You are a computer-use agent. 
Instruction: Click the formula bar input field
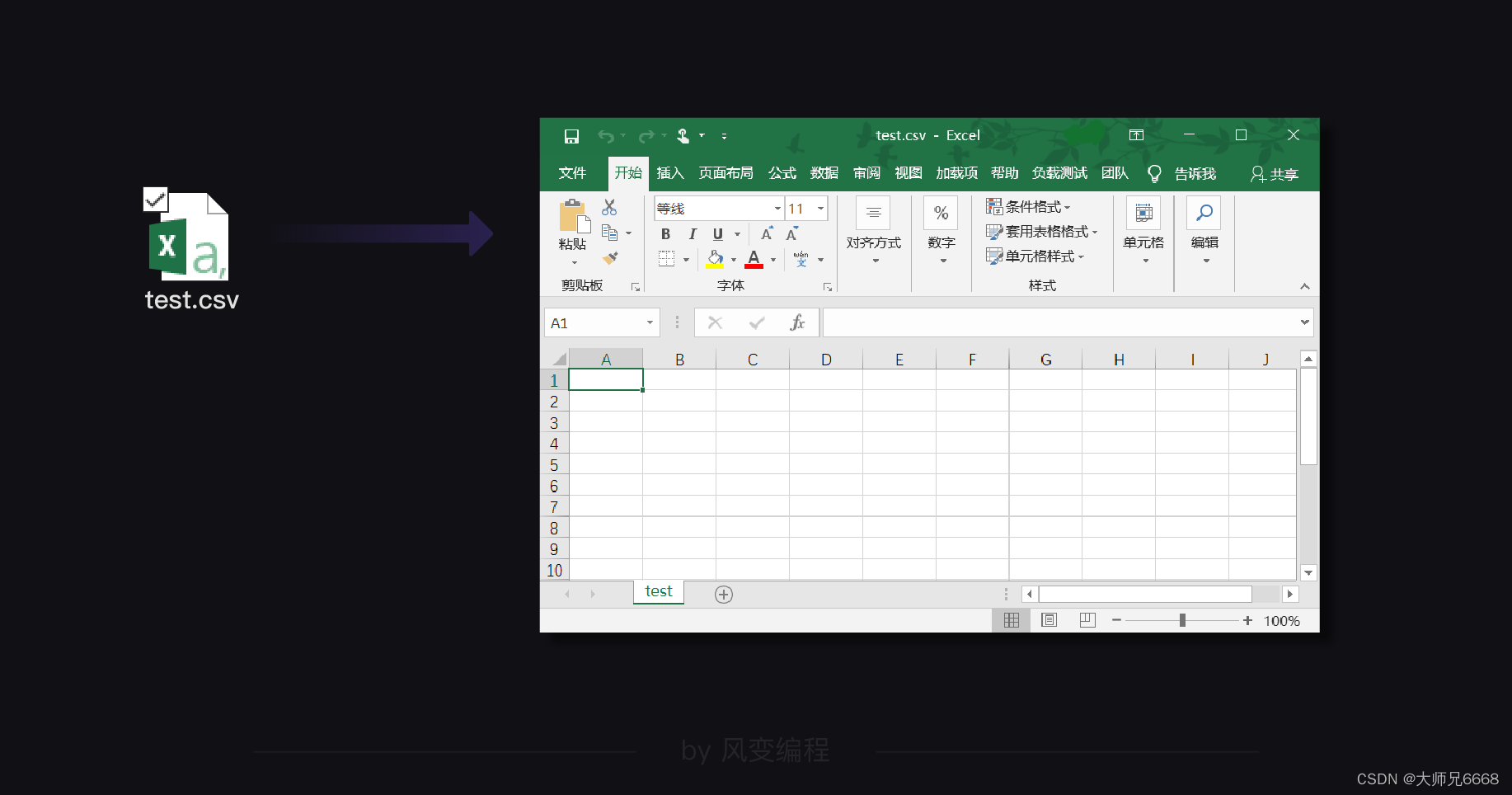coord(1060,322)
